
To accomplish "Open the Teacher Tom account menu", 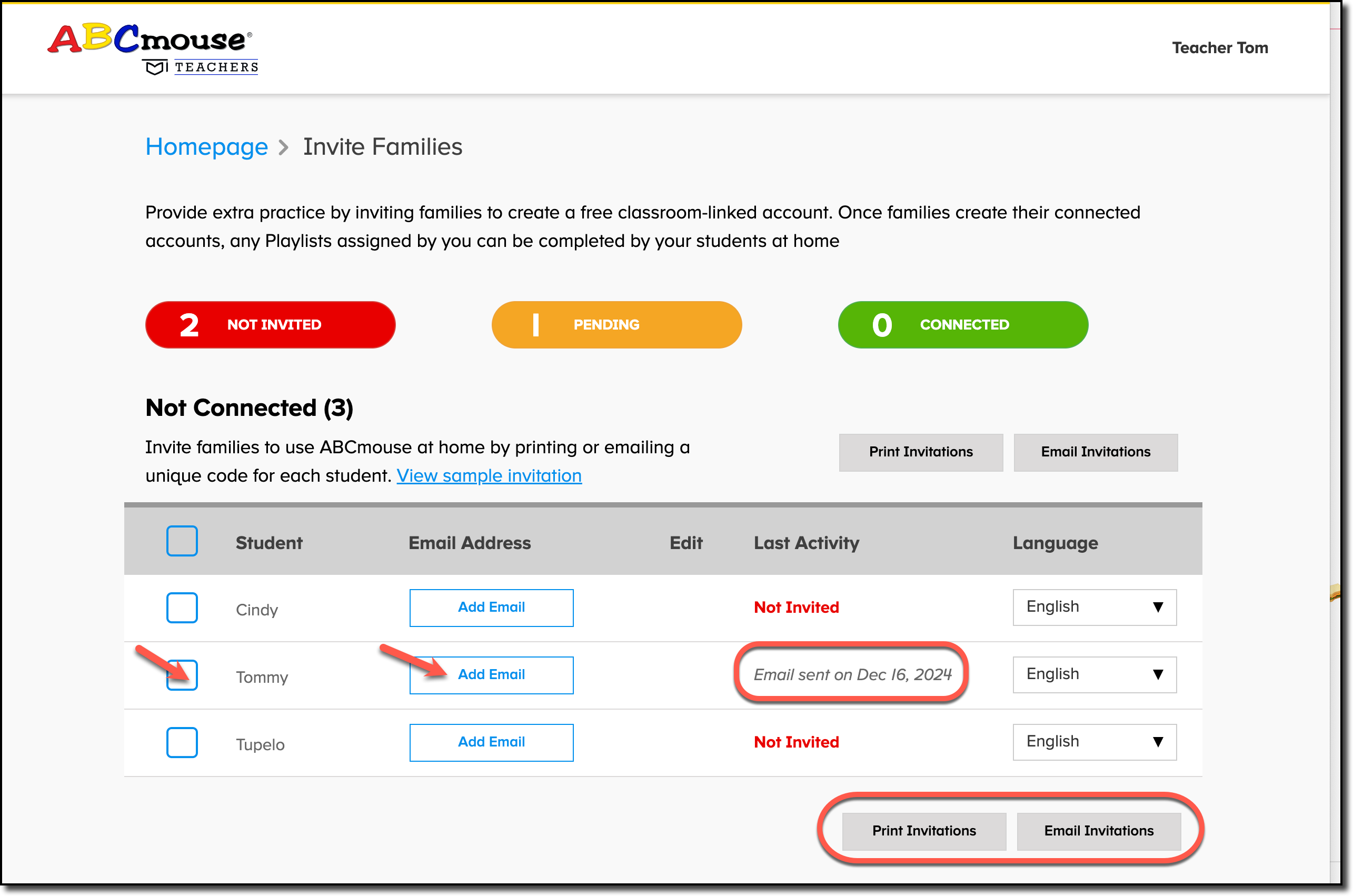I will click(x=1219, y=48).
